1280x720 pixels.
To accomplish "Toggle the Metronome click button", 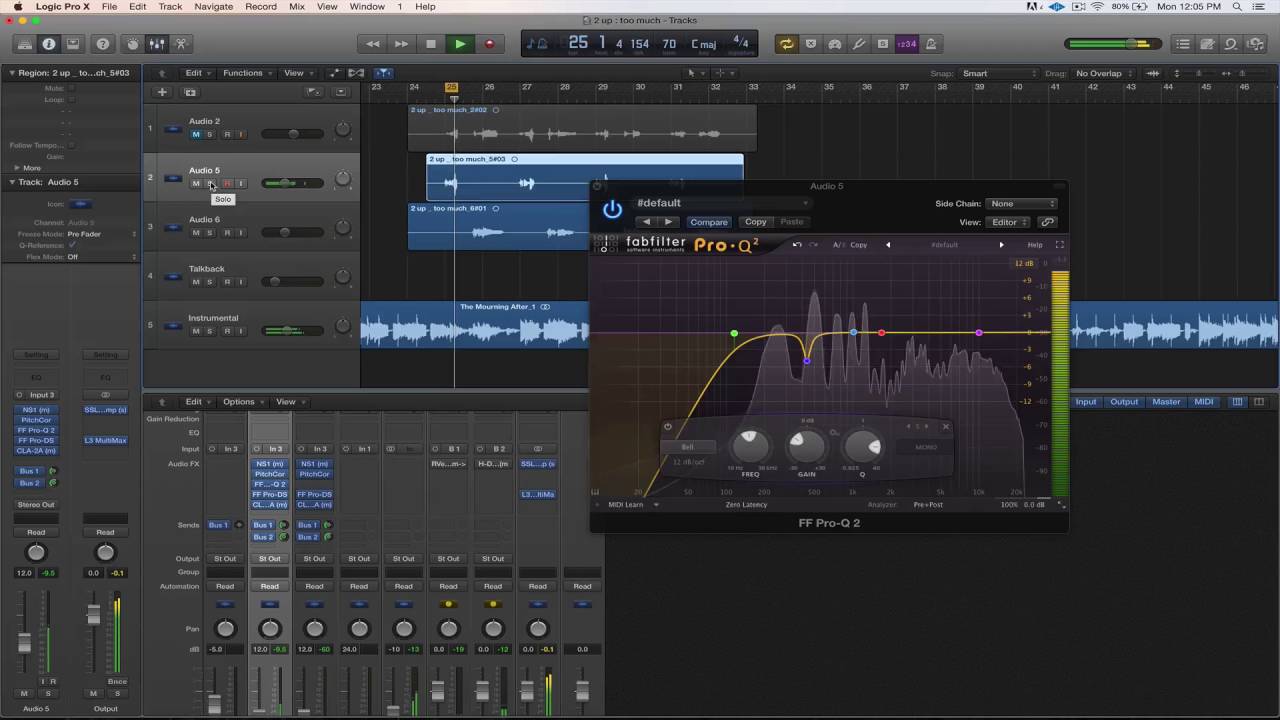I will (x=930, y=44).
